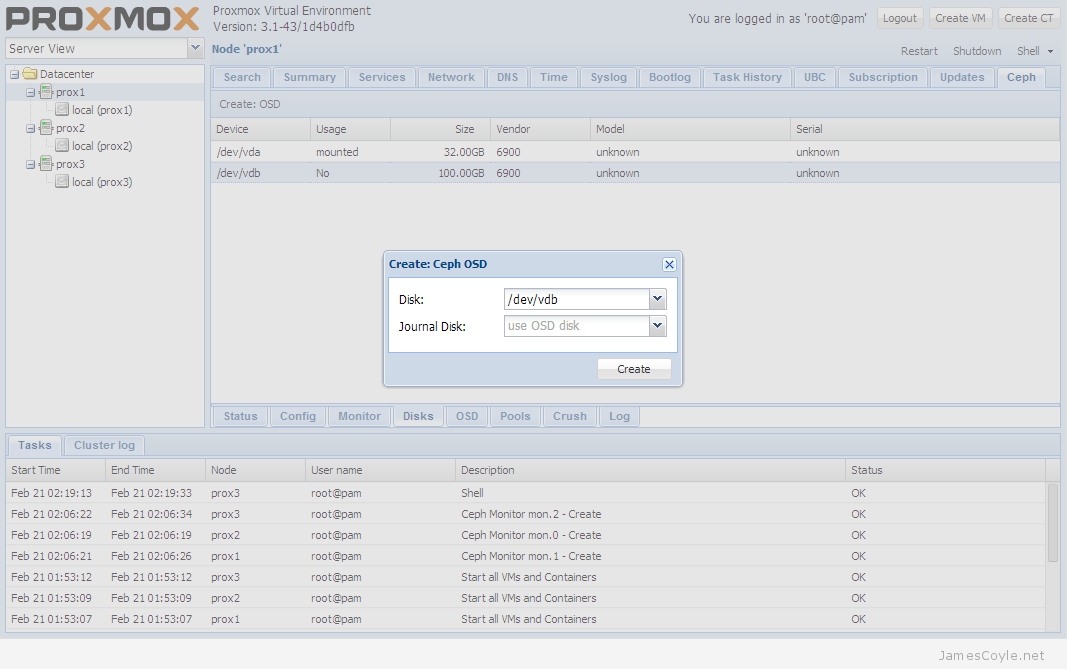Open the Network tab
Image resolution: width=1067 pixels, height=669 pixels.
tap(451, 78)
